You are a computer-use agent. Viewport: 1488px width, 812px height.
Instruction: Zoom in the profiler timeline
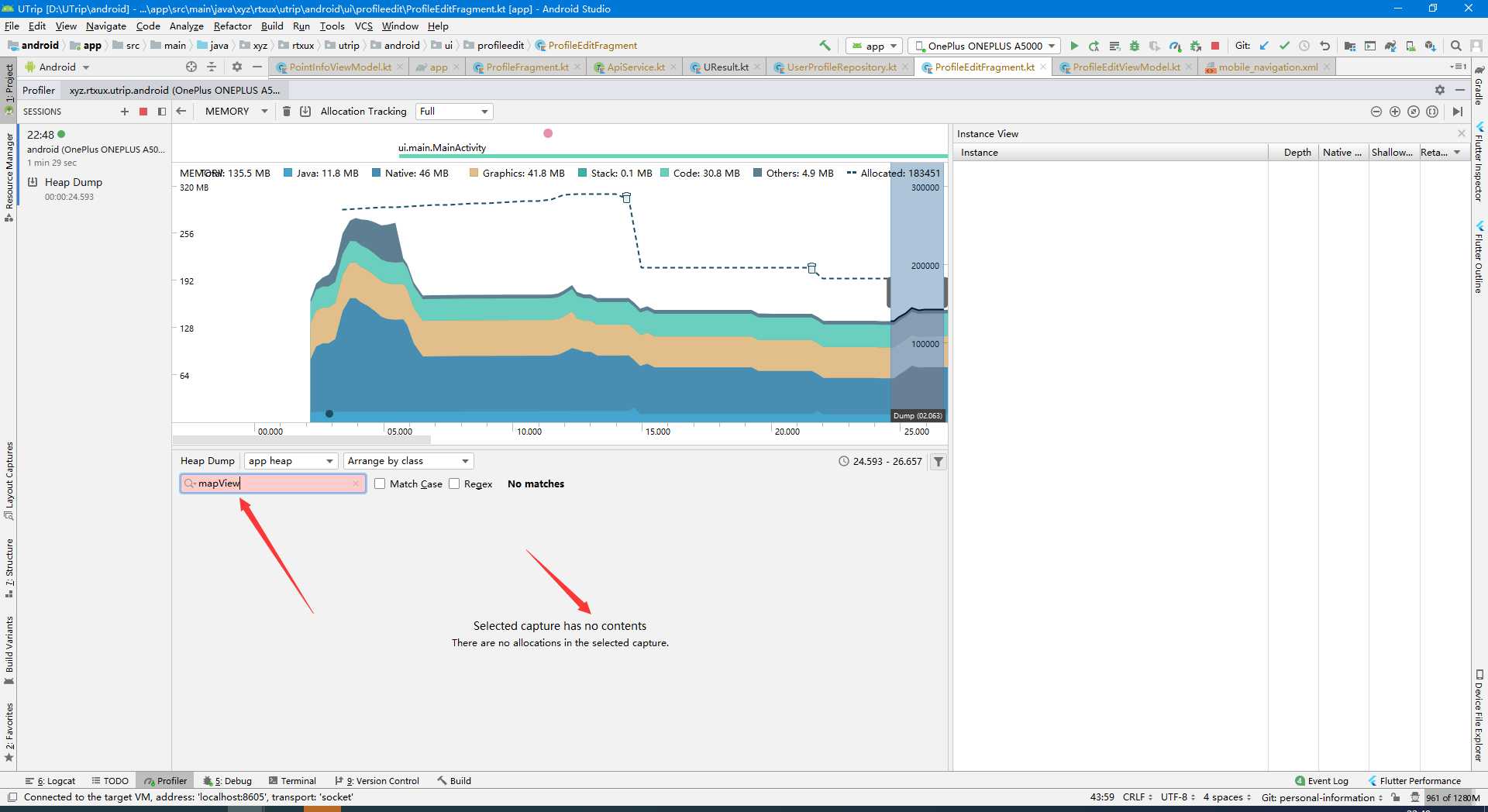click(1395, 112)
